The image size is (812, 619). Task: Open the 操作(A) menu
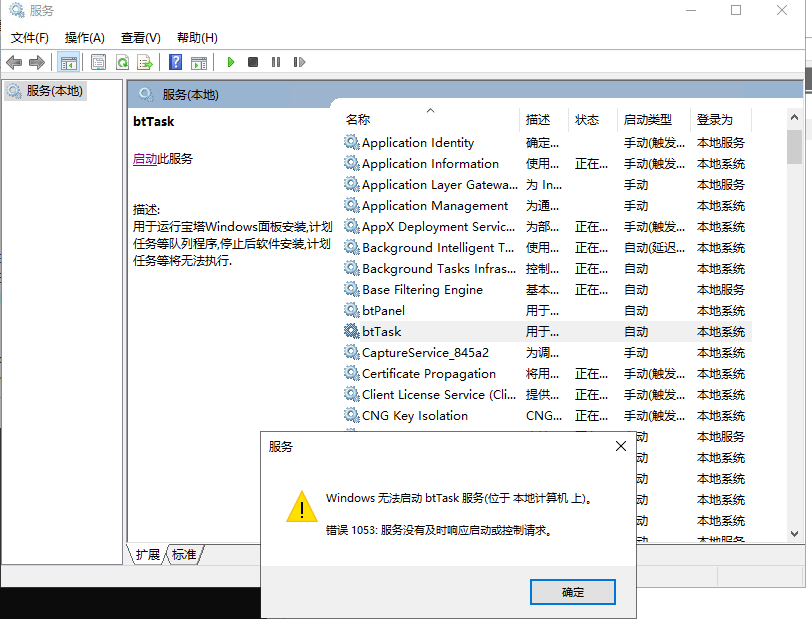[x=84, y=38]
